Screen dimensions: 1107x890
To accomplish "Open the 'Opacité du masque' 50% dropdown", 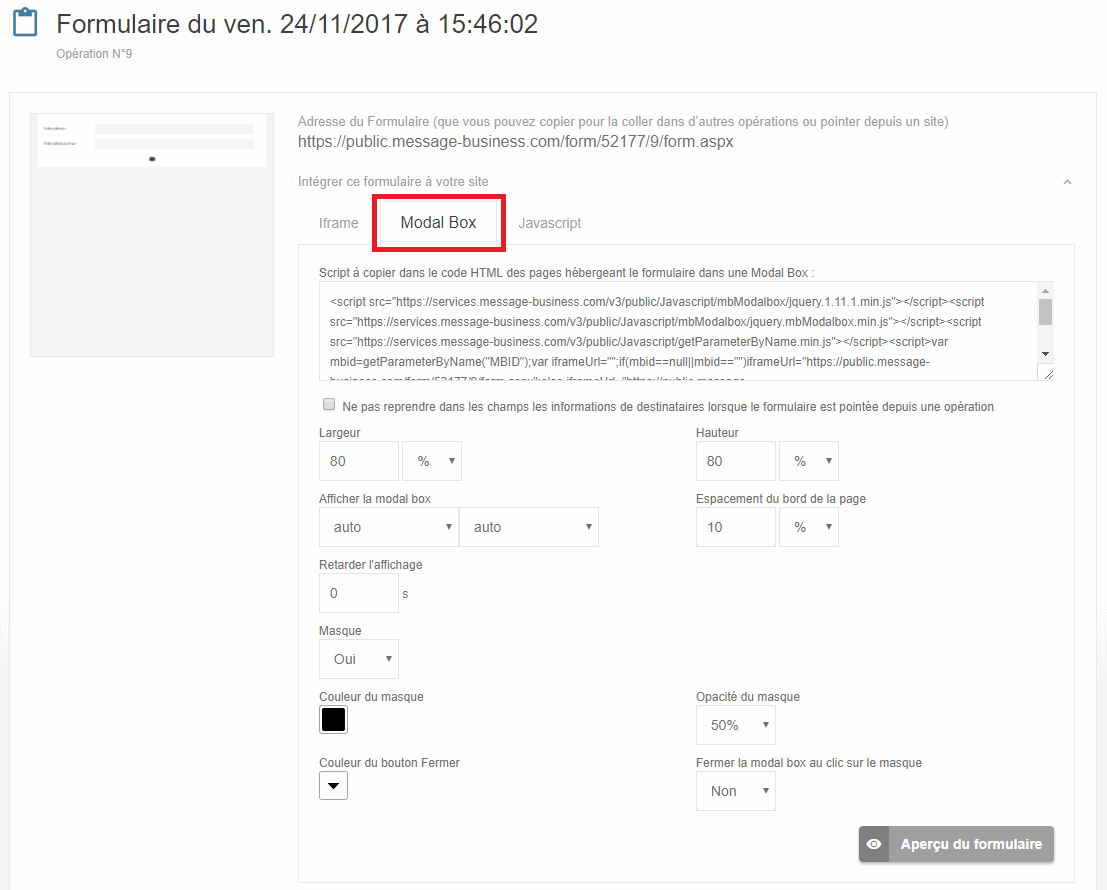I will pyautogui.click(x=736, y=725).
